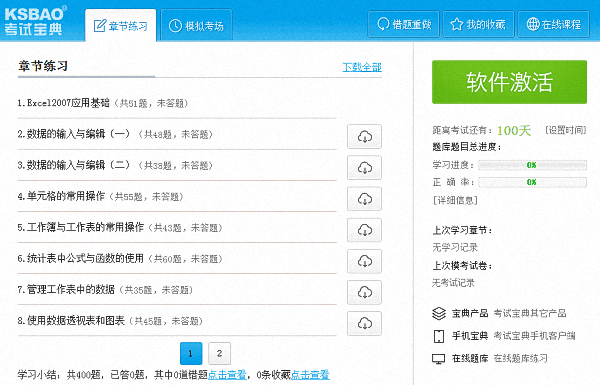The height and width of the screenshot is (385, 600).
Task: Go to page 1 of chapters
Action: tap(191, 353)
